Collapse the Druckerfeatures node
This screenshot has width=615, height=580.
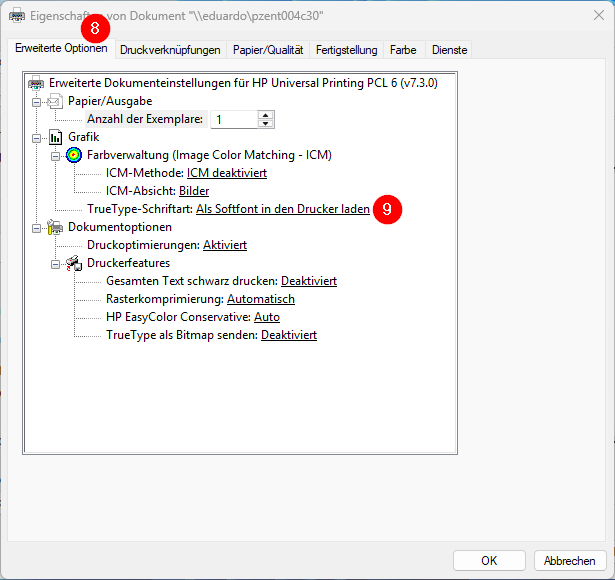[x=55, y=265]
